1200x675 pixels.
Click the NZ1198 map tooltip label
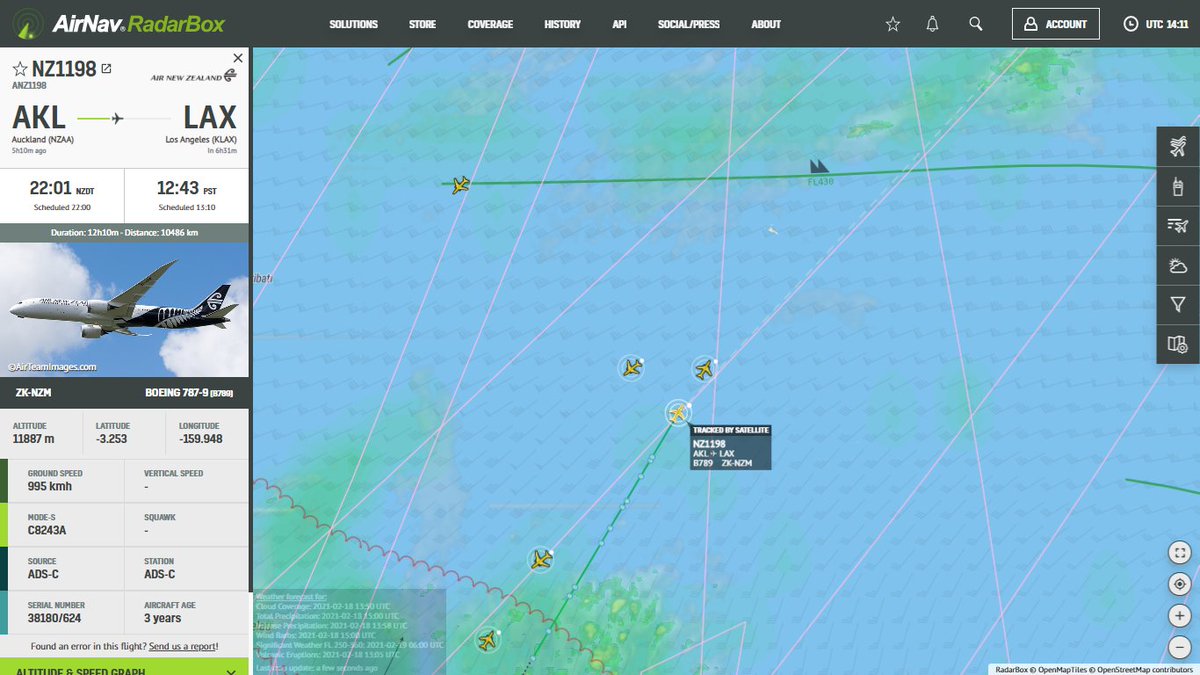pyautogui.click(x=730, y=447)
